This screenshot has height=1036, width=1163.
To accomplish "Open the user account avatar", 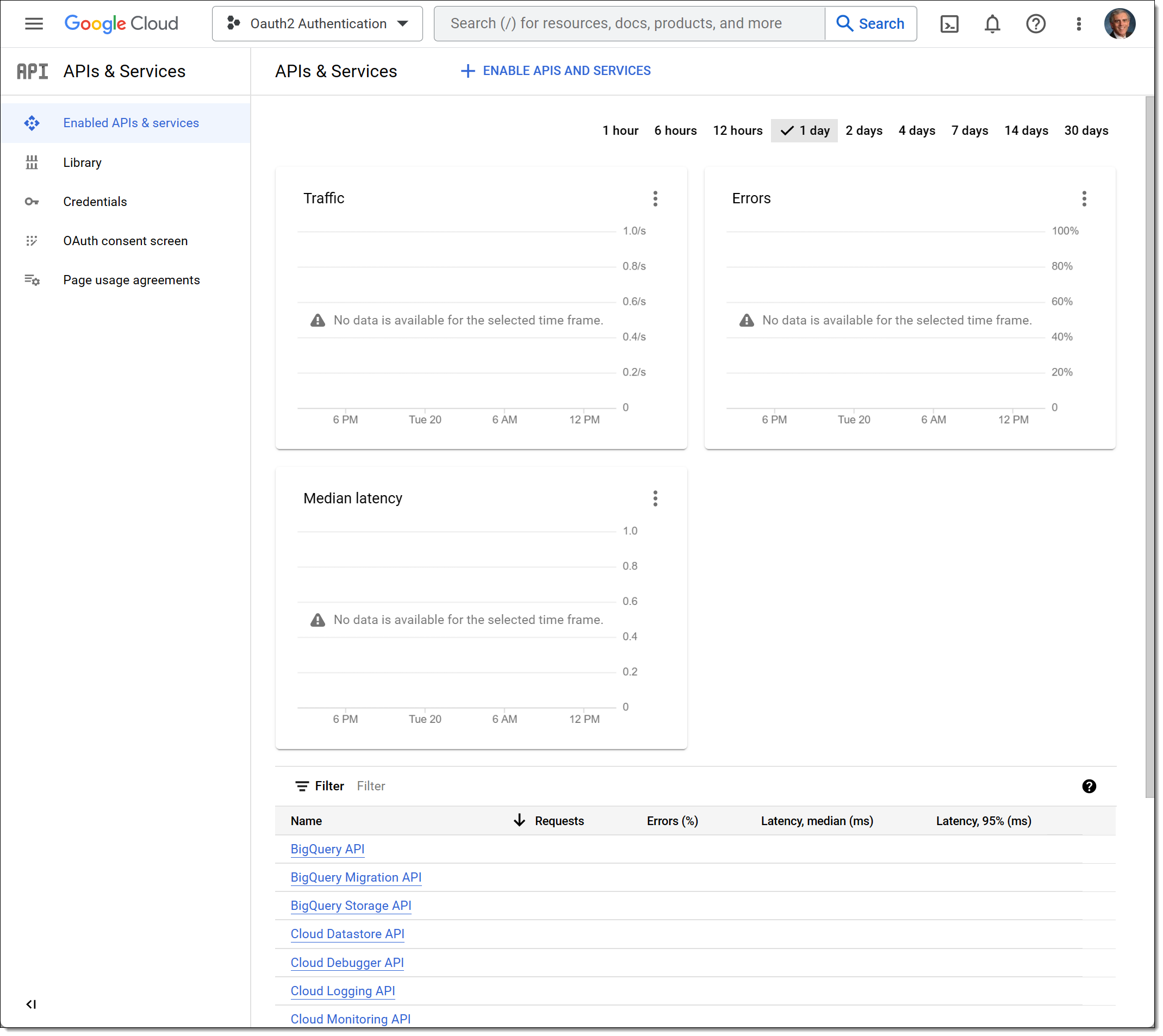I will pos(1120,24).
